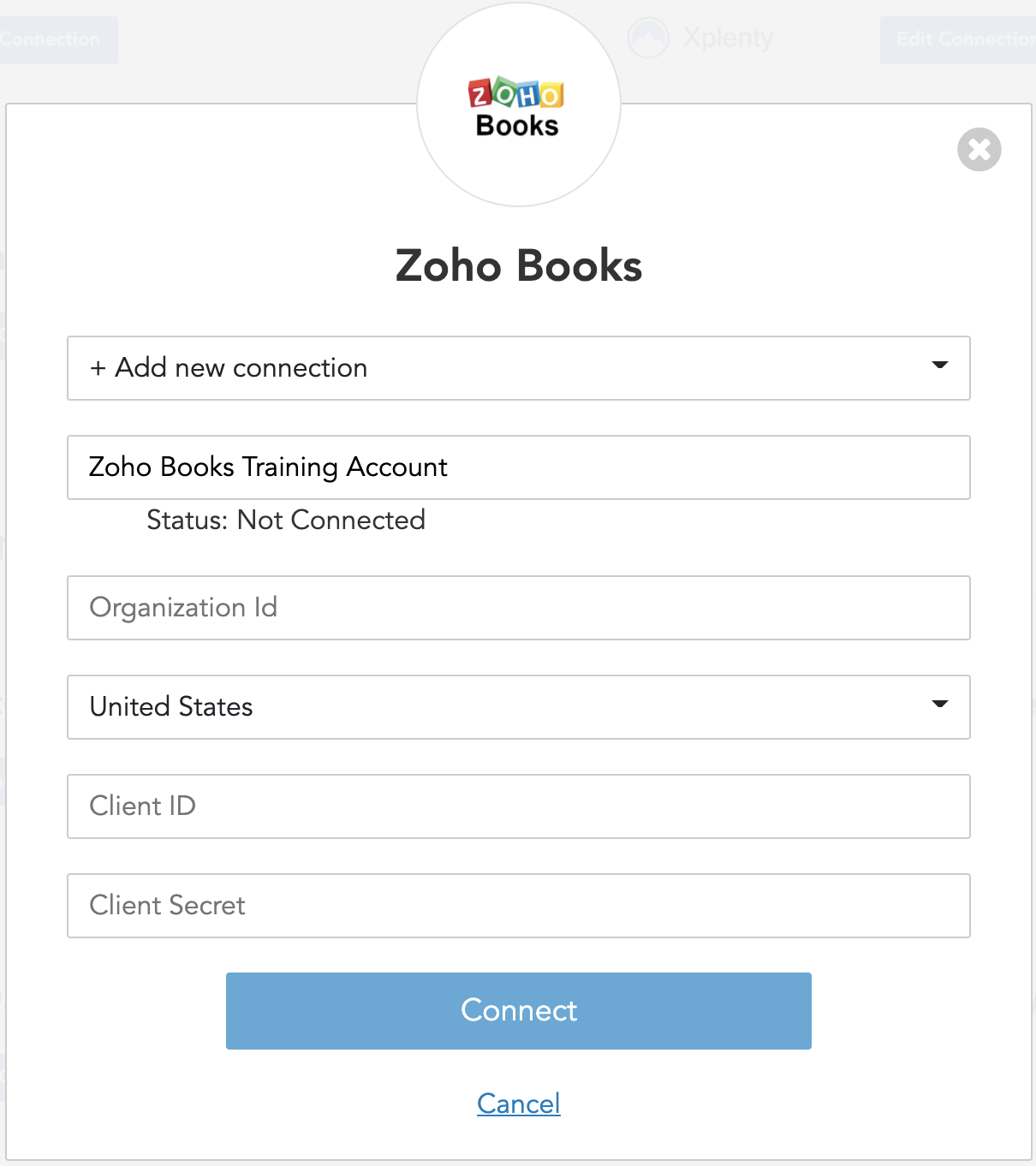This screenshot has height=1166, width=1036.
Task: Click the colorful ZOHO letters in the logo
Action: (x=516, y=92)
